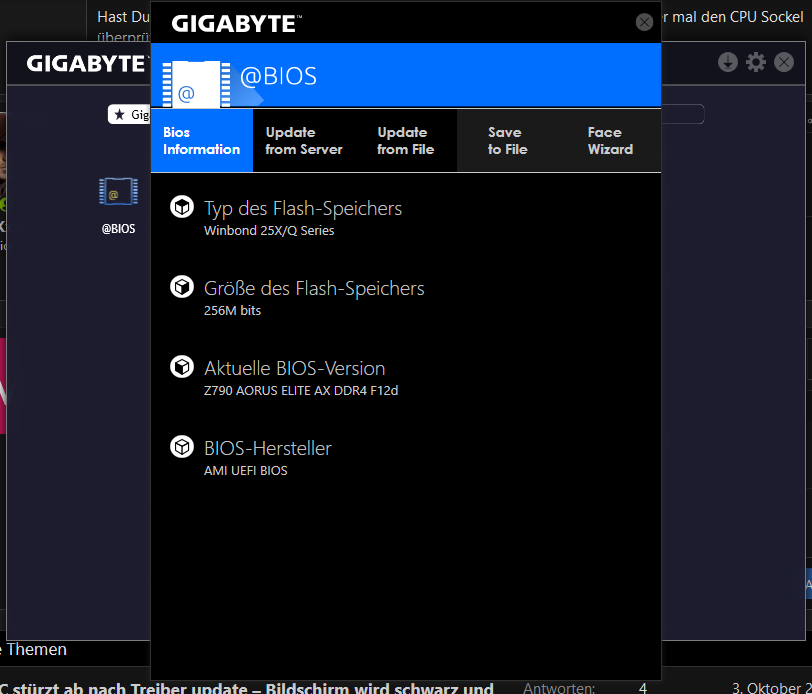Select the Winbond 25X/Q Series text
Image resolution: width=812 pixels, height=694 pixels.
click(x=269, y=230)
